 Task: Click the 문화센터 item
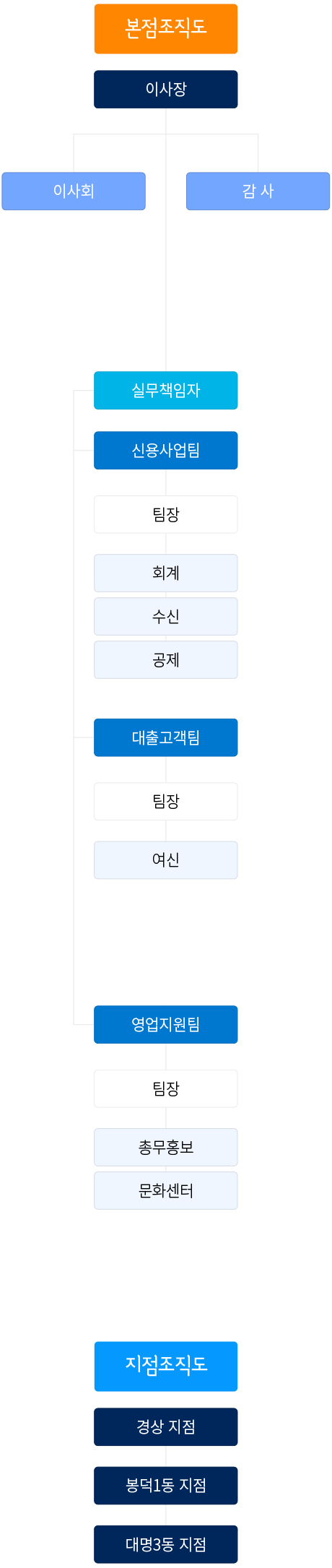coord(166,1191)
